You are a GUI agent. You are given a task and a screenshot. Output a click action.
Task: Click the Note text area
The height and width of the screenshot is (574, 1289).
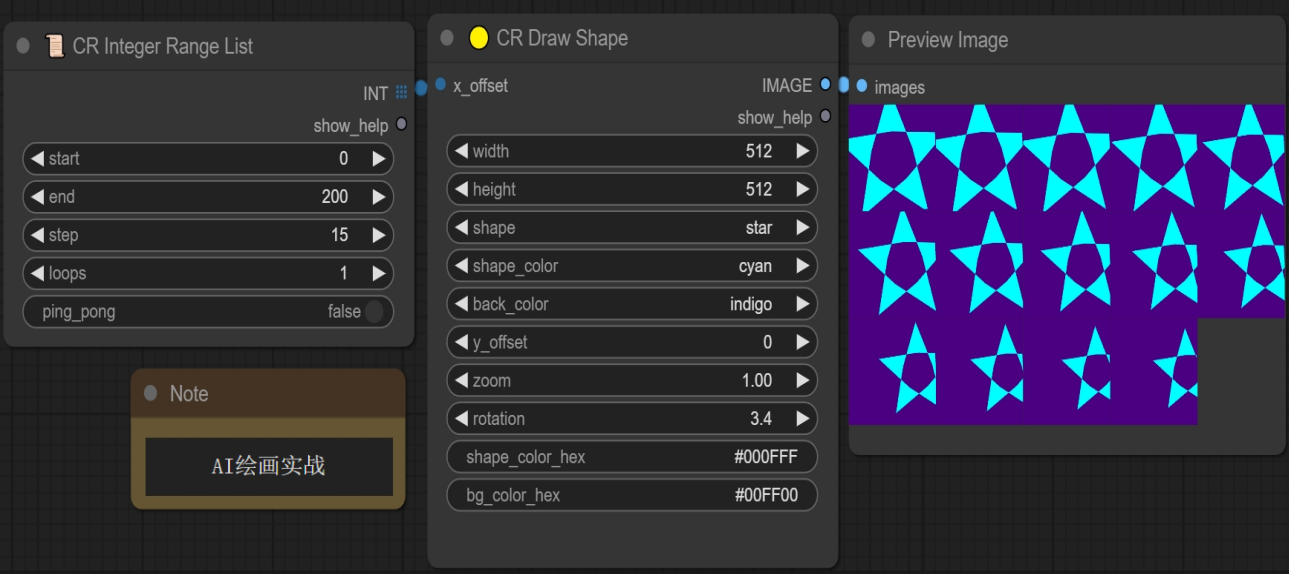(268, 466)
